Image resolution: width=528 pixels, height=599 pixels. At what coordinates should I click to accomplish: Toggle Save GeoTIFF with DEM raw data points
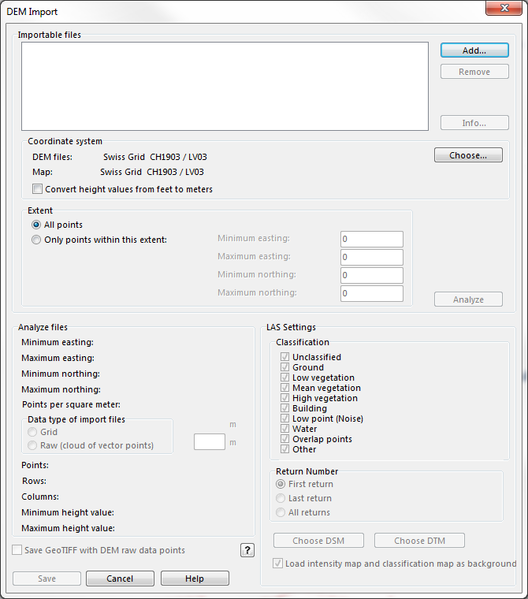click(17, 550)
